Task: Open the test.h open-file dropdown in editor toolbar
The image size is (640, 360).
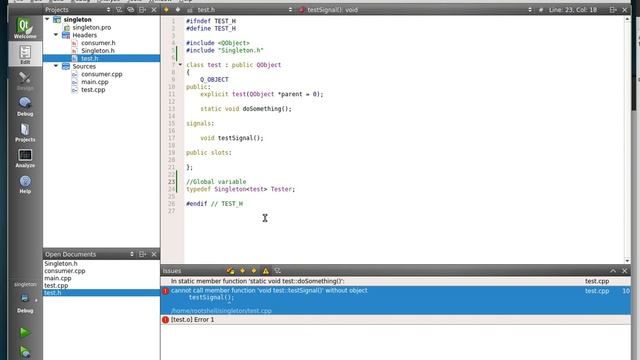Action: 240,9
